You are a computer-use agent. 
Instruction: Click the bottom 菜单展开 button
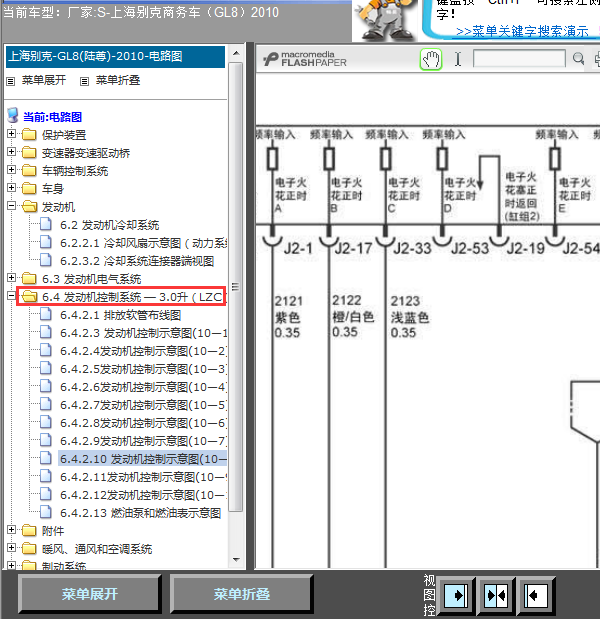pos(90,594)
